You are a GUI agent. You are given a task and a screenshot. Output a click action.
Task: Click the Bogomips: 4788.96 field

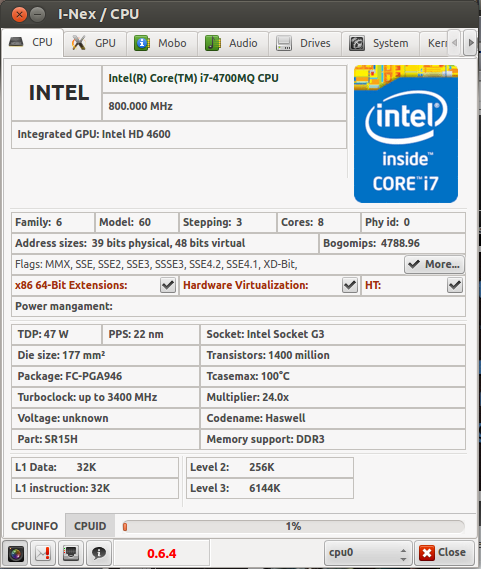[392, 243]
